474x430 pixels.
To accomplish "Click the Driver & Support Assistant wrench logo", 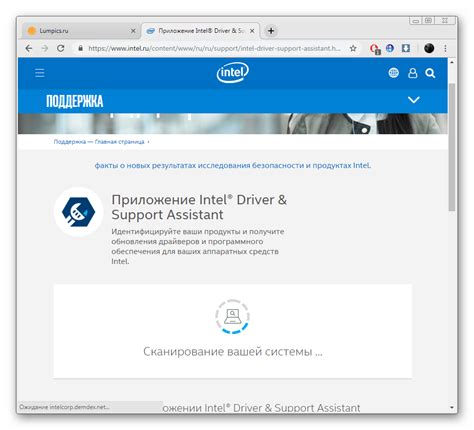I will [79, 212].
